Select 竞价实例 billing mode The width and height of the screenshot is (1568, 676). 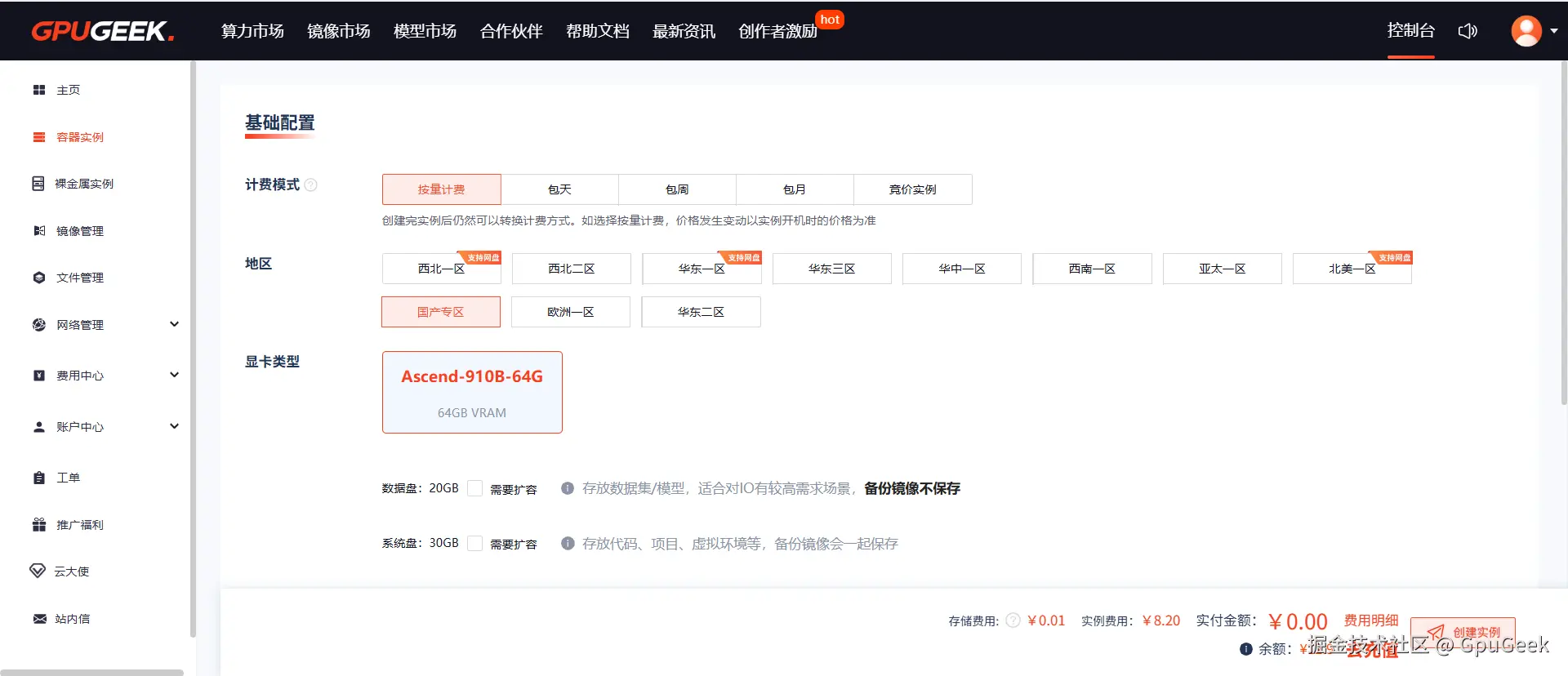[x=913, y=189]
